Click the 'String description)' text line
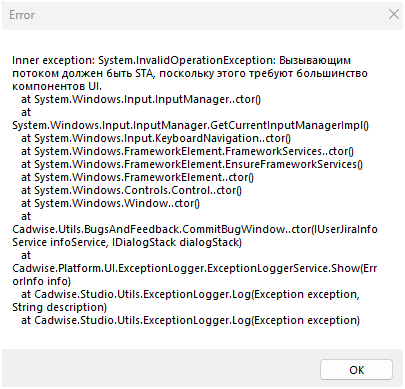 click(x=59, y=307)
